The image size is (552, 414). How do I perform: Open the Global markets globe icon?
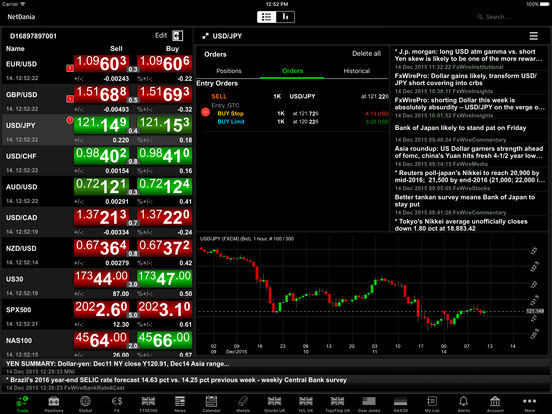(x=85, y=404)
